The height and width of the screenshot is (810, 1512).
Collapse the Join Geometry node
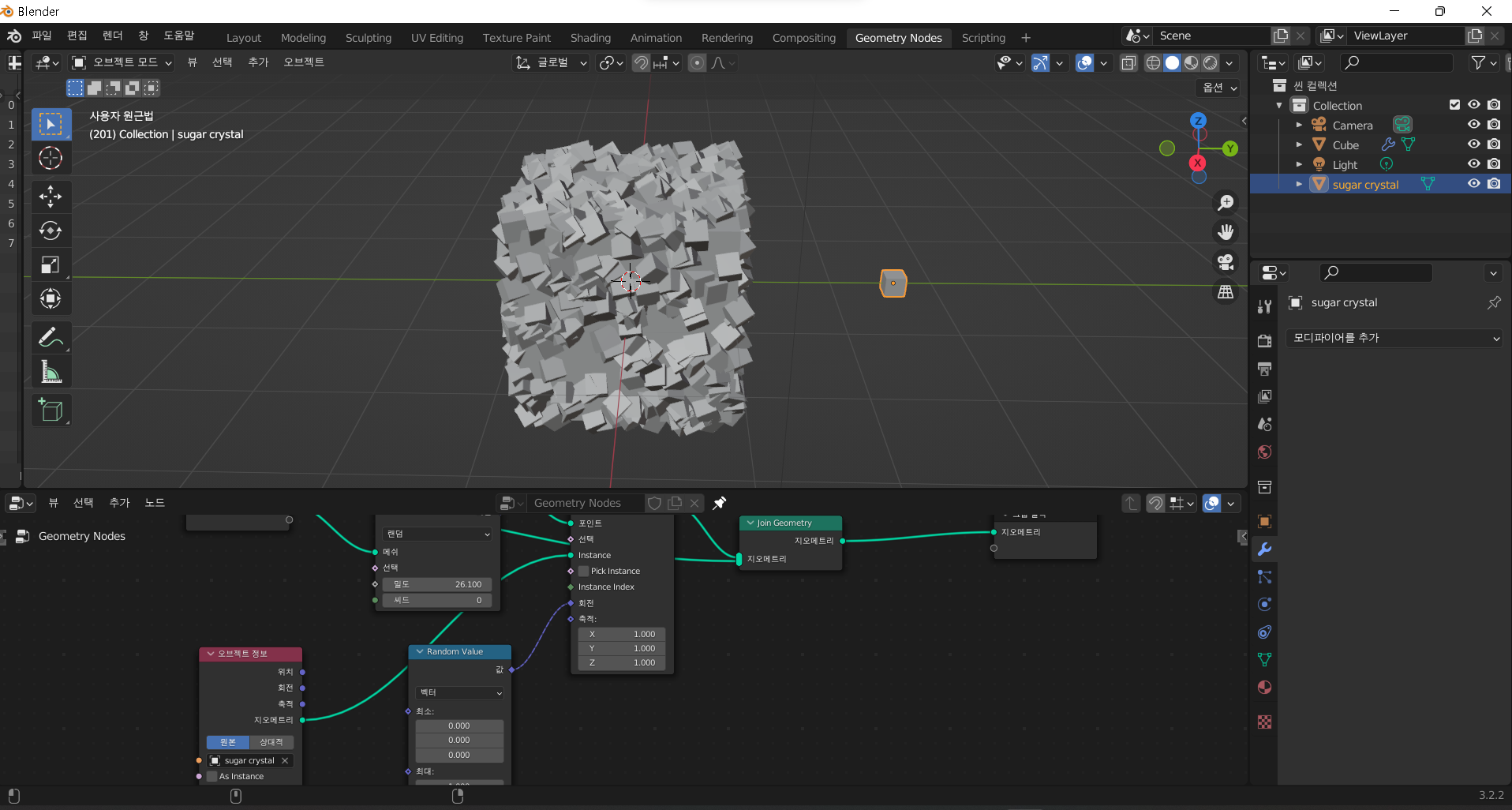(x=750, y=523)
